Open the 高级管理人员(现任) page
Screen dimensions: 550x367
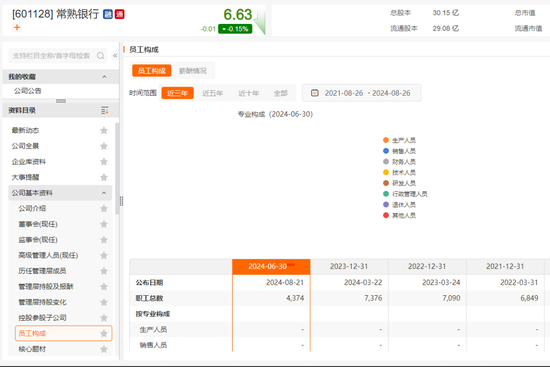48,255
